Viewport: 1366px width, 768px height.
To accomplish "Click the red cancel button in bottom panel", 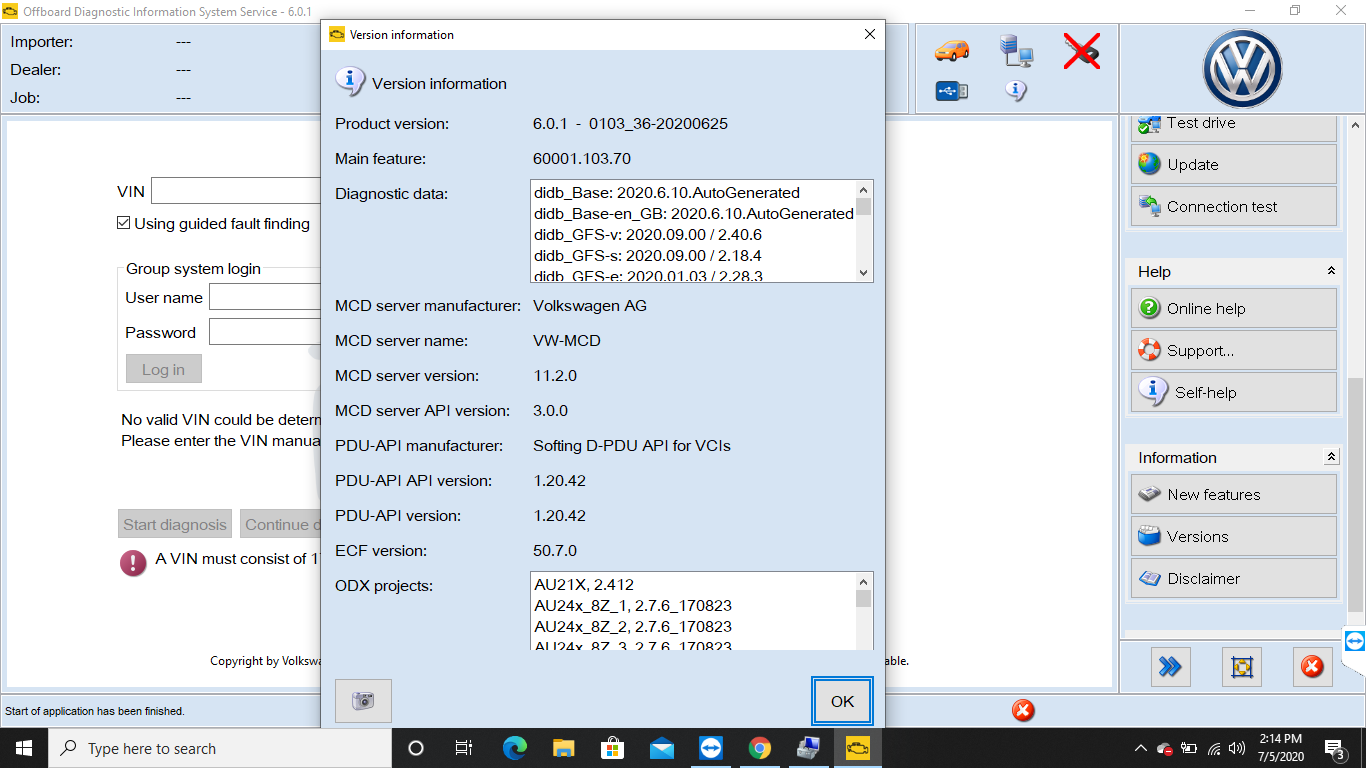I will point(1312,666).
